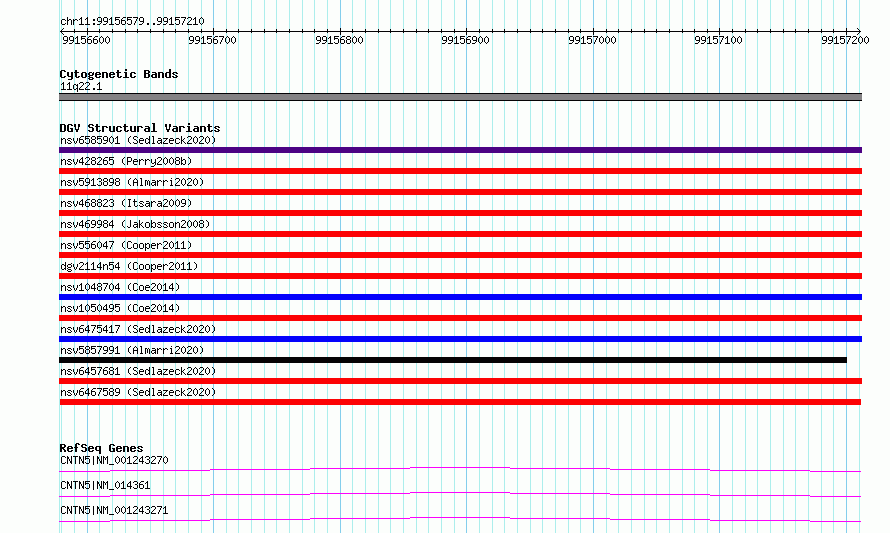Click the red bar under dgv2114n54
Viewport: 890px width, 533px height.
coord(460,276)
